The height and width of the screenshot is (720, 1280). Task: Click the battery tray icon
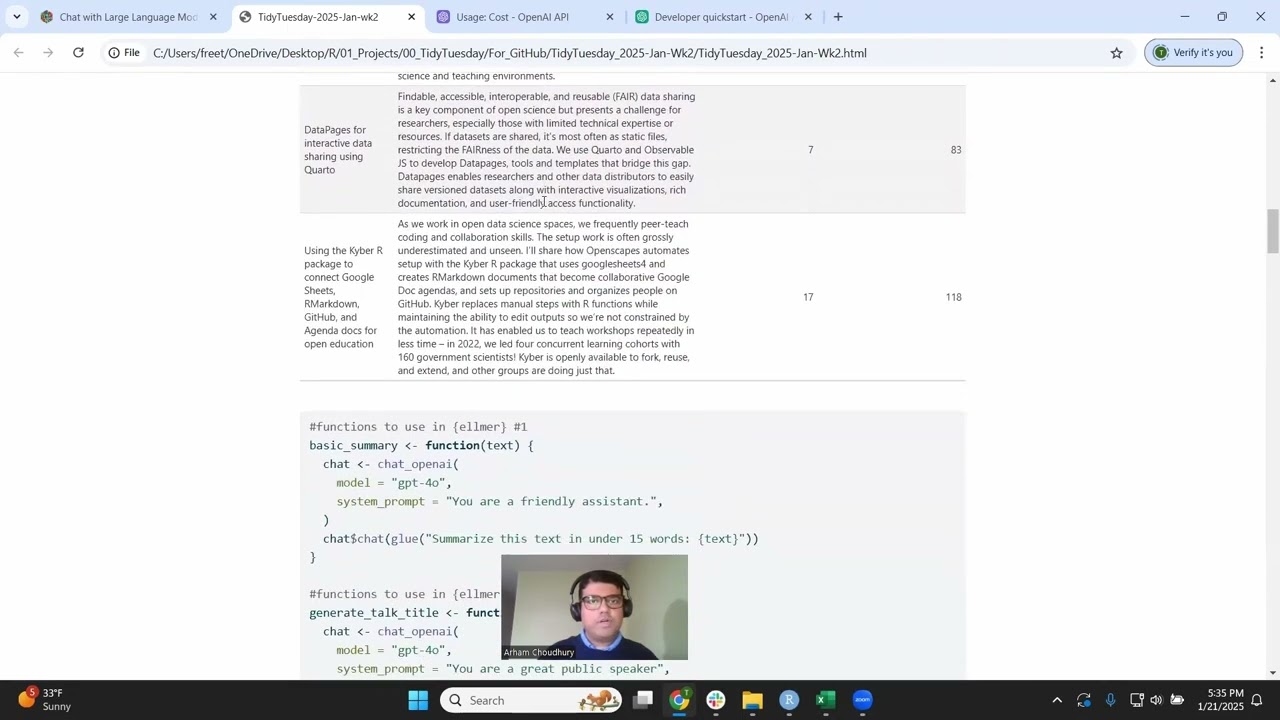[1178, 700]
